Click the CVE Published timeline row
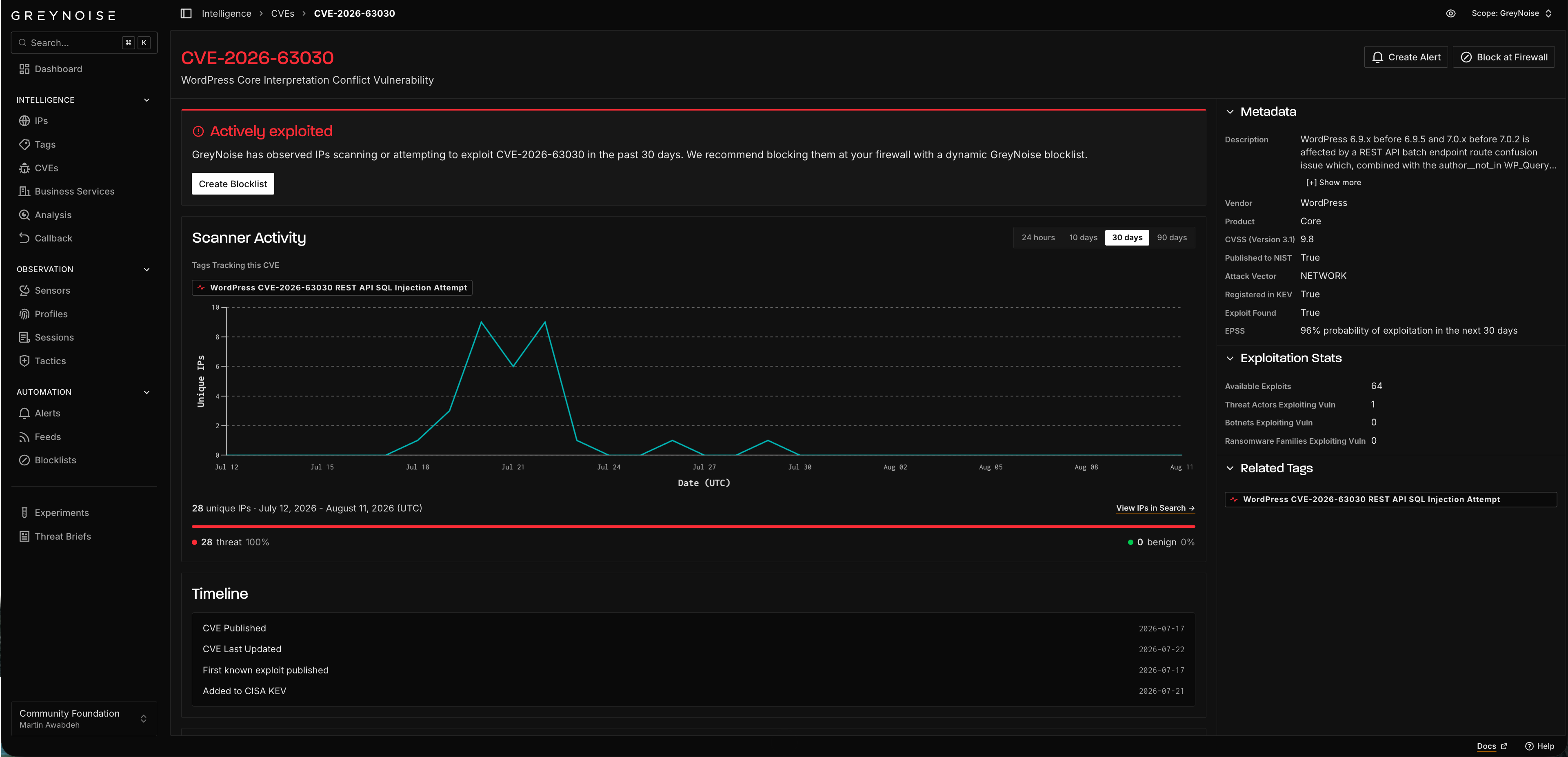The width and height of the screenshot is (1568, 757). (693, 628)
